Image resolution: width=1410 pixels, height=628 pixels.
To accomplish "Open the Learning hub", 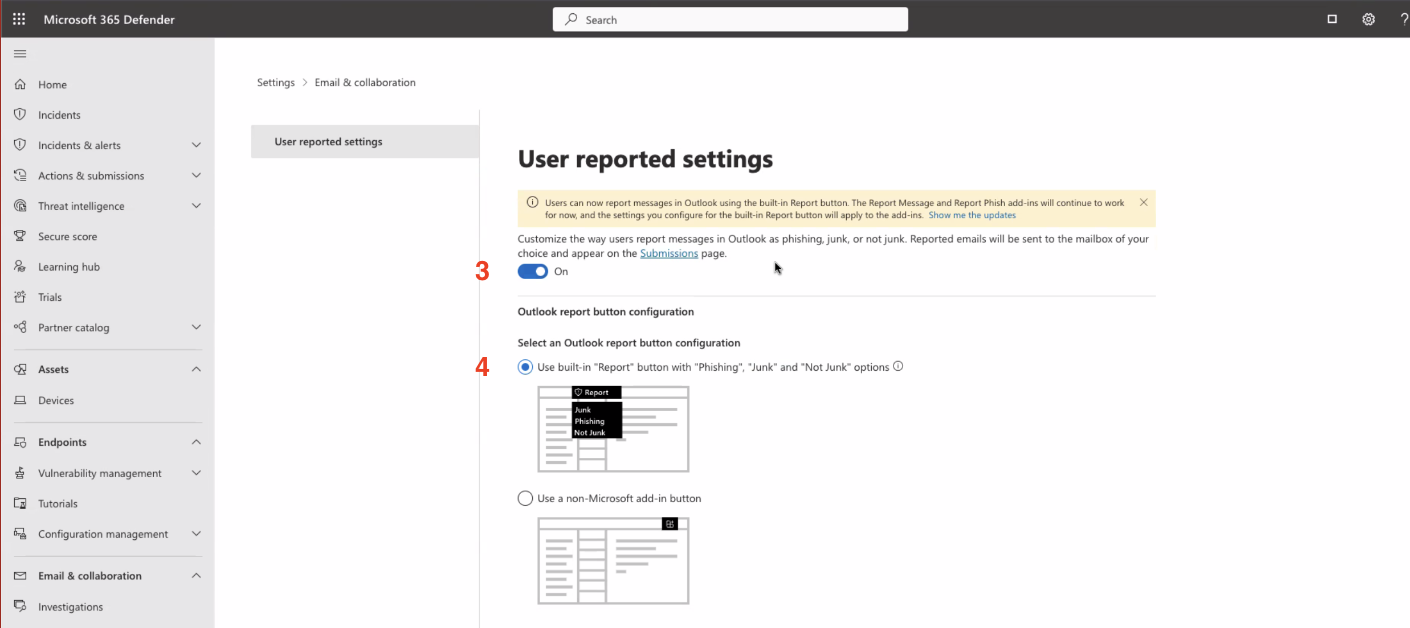I will tap(72, 266).
